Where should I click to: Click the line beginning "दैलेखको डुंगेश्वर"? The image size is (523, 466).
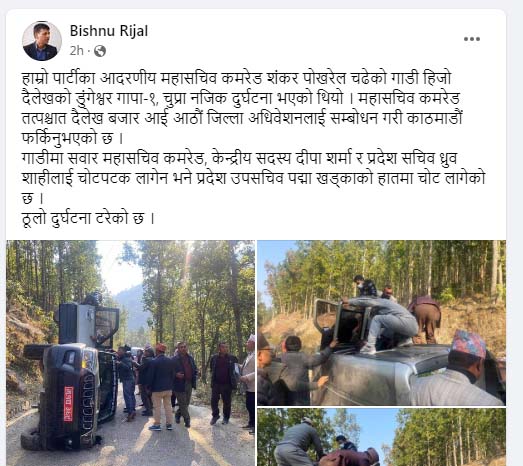pos(241,98)
